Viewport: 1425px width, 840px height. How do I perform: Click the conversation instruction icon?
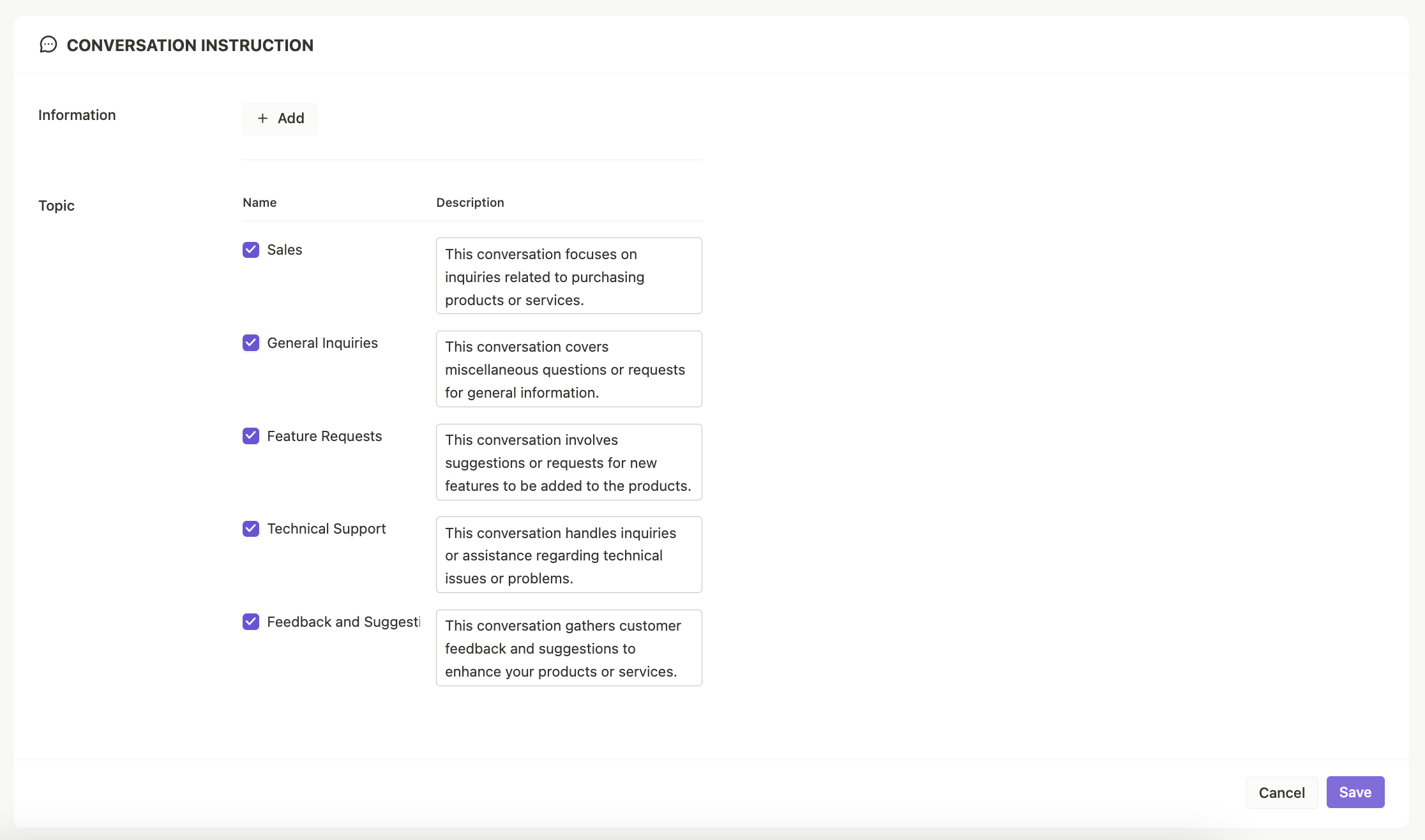(x=48, y=45)
